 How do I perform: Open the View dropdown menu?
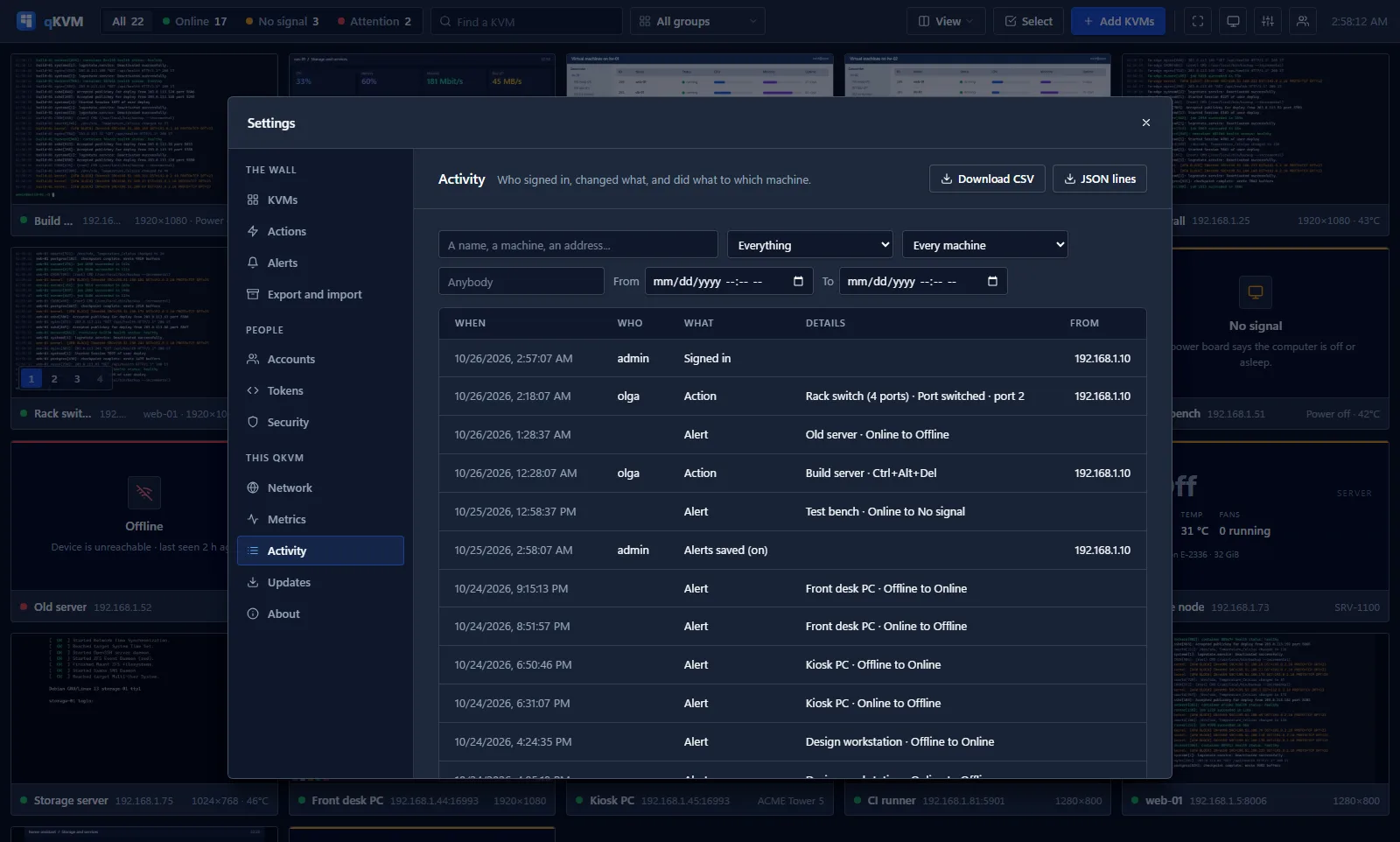pos(946,21)
